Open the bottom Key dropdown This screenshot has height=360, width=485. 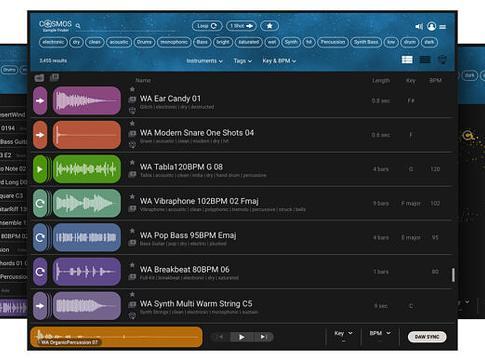coord(343,333)
